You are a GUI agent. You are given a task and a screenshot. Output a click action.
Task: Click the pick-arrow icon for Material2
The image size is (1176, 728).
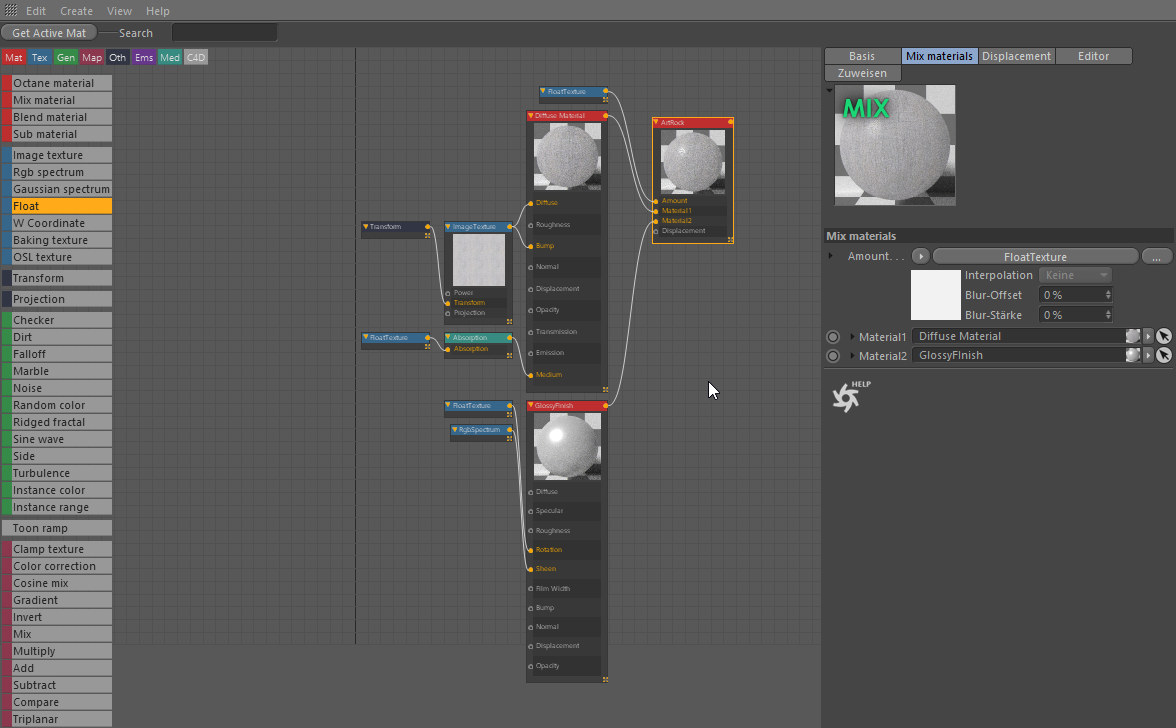(1163, 355)
